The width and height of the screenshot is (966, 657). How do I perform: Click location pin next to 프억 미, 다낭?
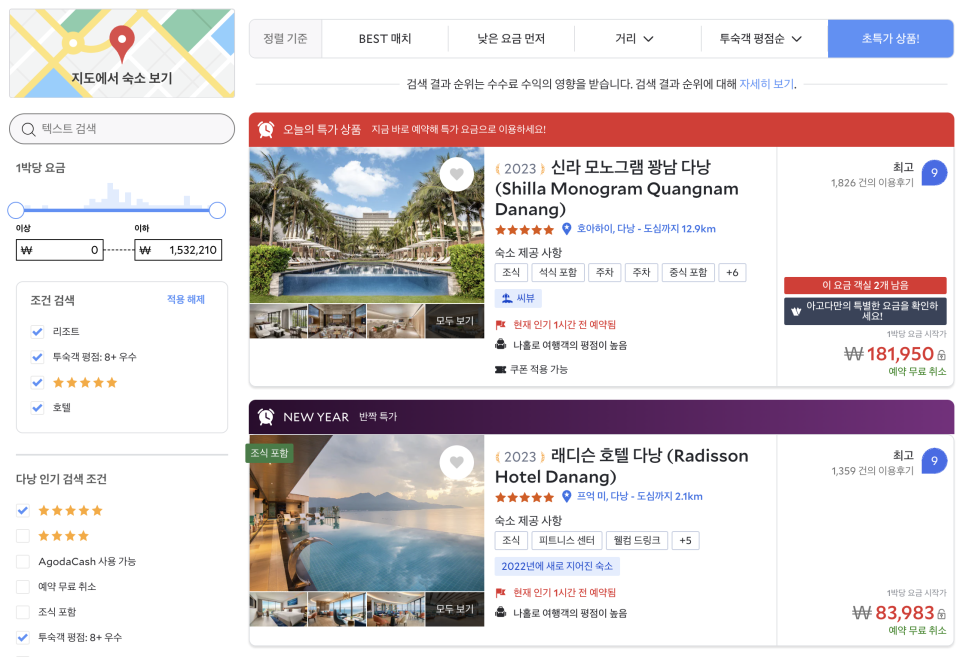coord(567,496)
